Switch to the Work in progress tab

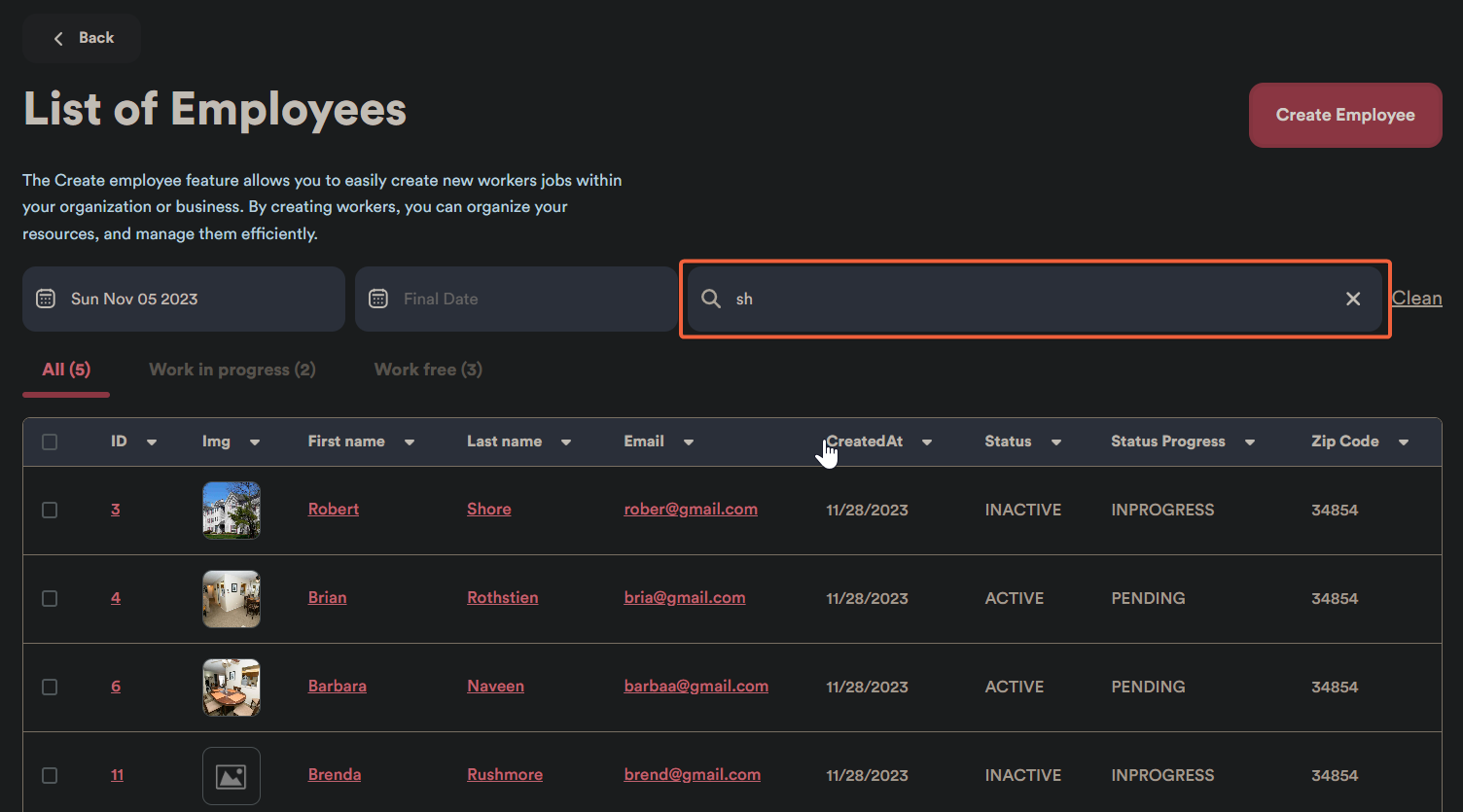232,370
